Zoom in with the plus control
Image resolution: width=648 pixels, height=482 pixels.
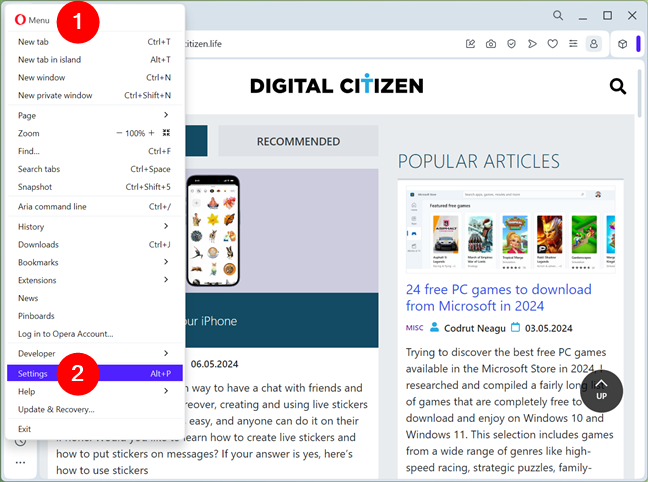[x=151, y=133]
